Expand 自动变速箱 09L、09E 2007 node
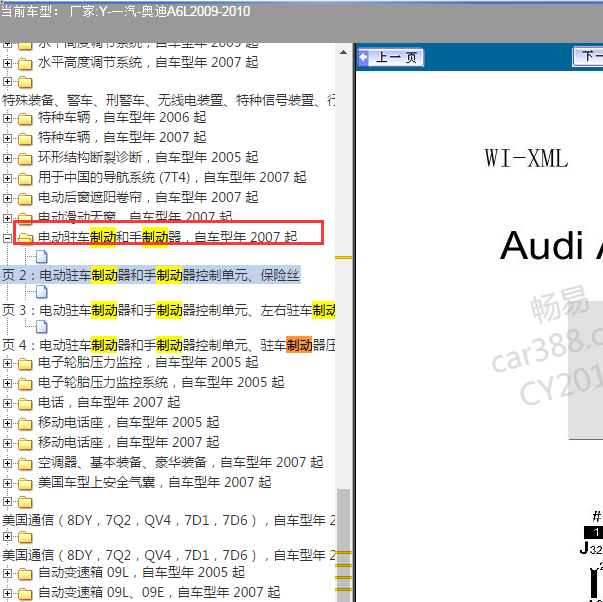603x602 pixels. click(7, 593)
